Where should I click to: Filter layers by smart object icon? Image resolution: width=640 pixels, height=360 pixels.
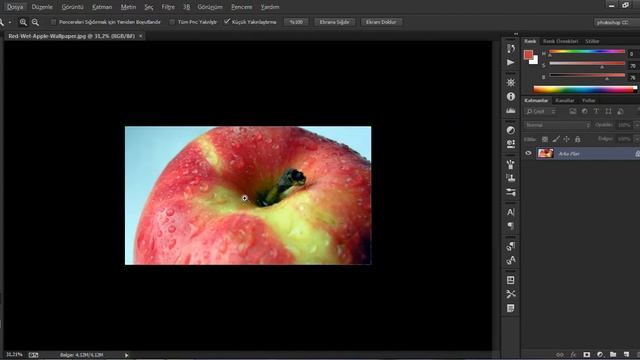tap(620, 111)
